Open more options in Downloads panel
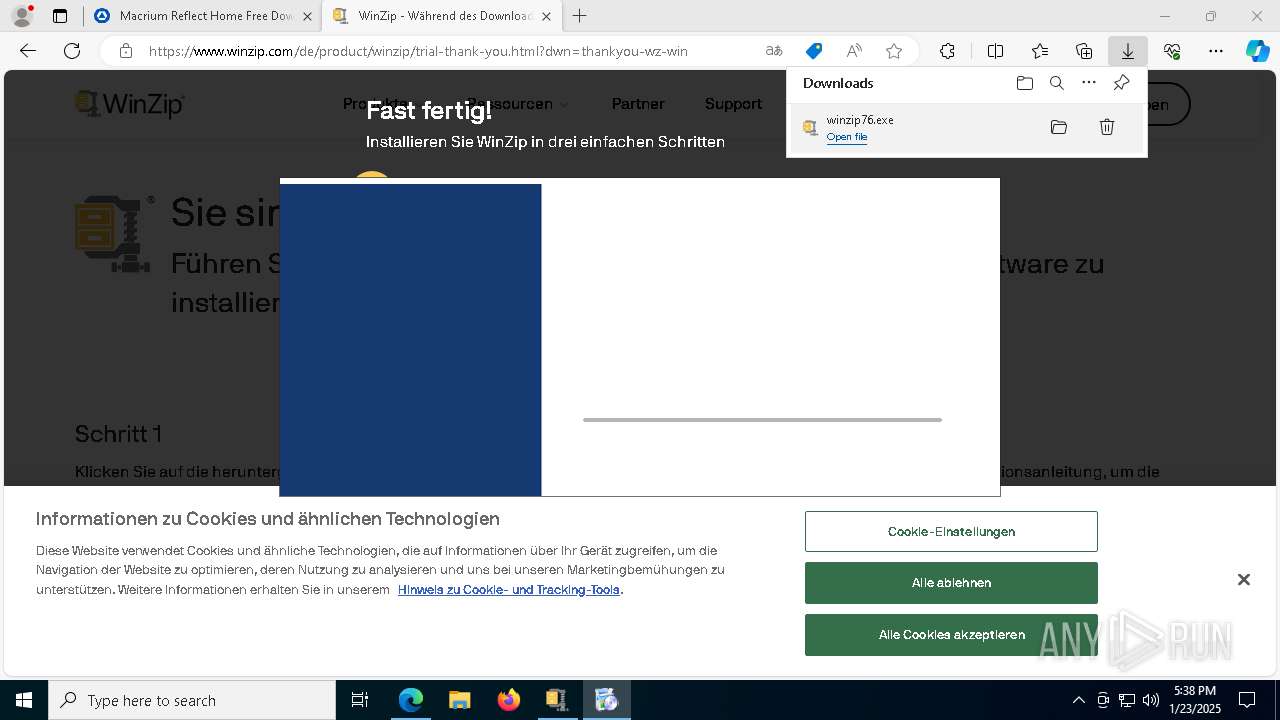This screenshot has height=720, width=1280. point(1089,83)
